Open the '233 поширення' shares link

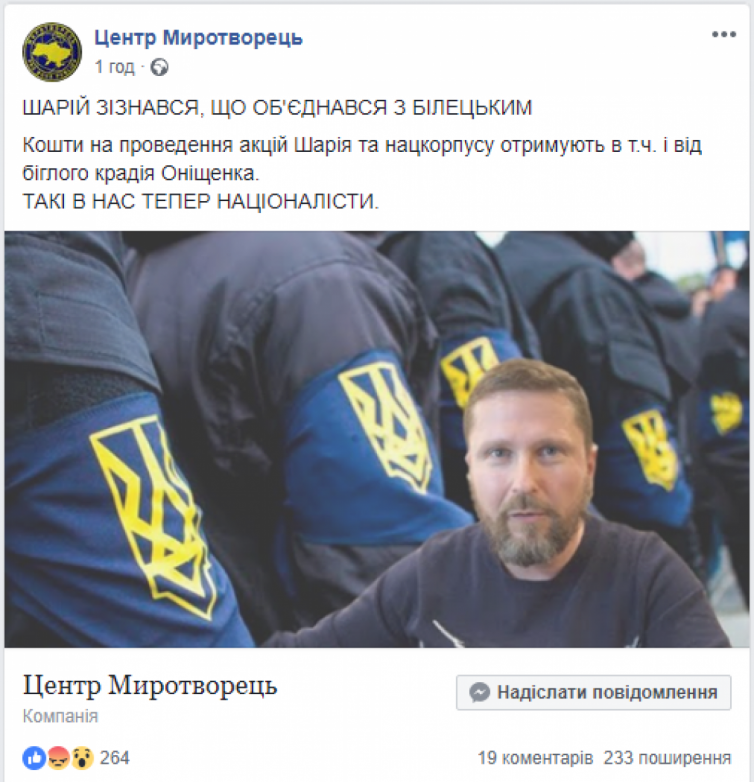(x=667, y=758)
